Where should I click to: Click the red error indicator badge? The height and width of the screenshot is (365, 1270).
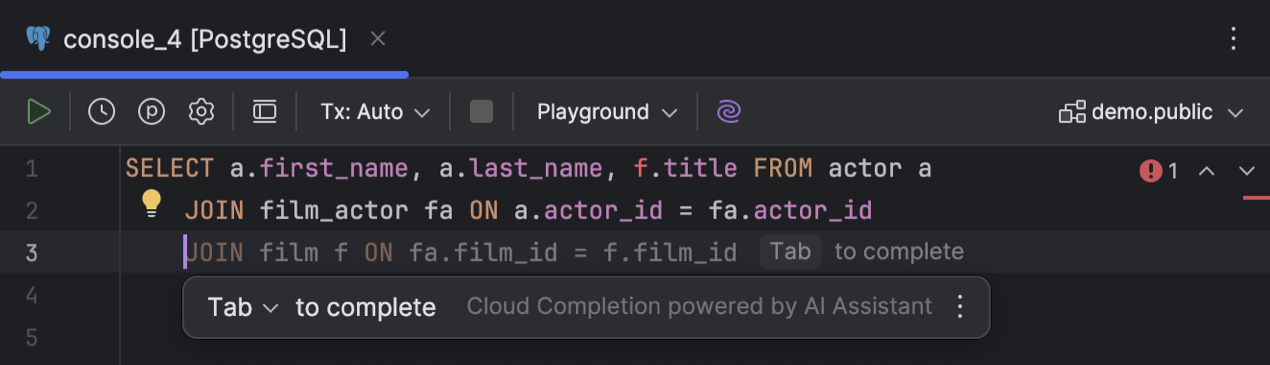(1159, 171)
